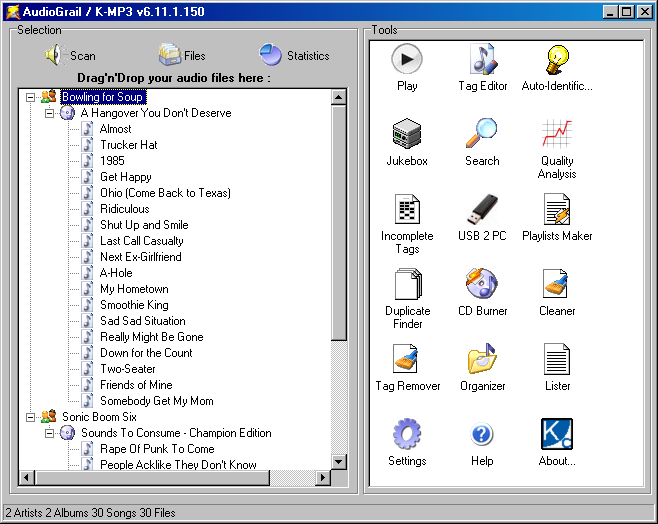The width and height of the screenshot is (658, 524).
Task: Open the Auto-Identification lightbulb tool
Action: click(x=557, y=67)
